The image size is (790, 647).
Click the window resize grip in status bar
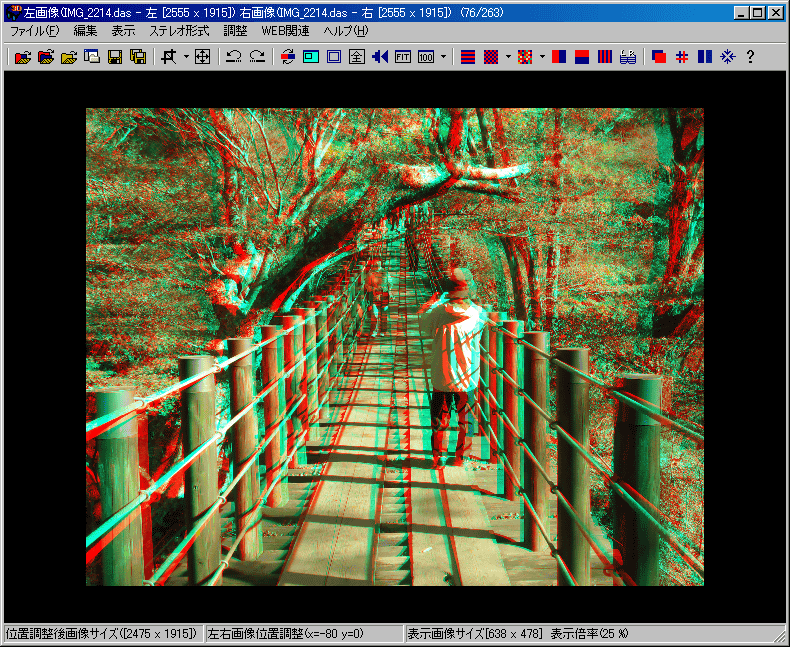click(x=778, y=635)
